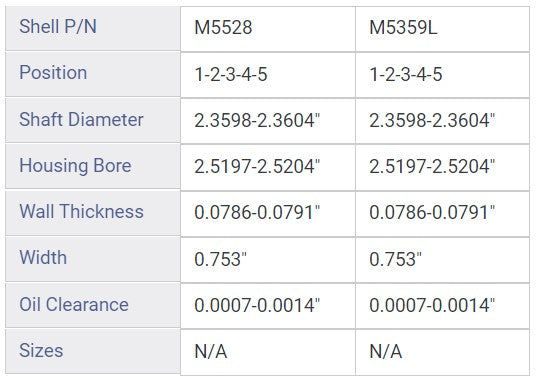Click the Wall Thickness row label
Screen dimensions: 537x382
point(93,213)
